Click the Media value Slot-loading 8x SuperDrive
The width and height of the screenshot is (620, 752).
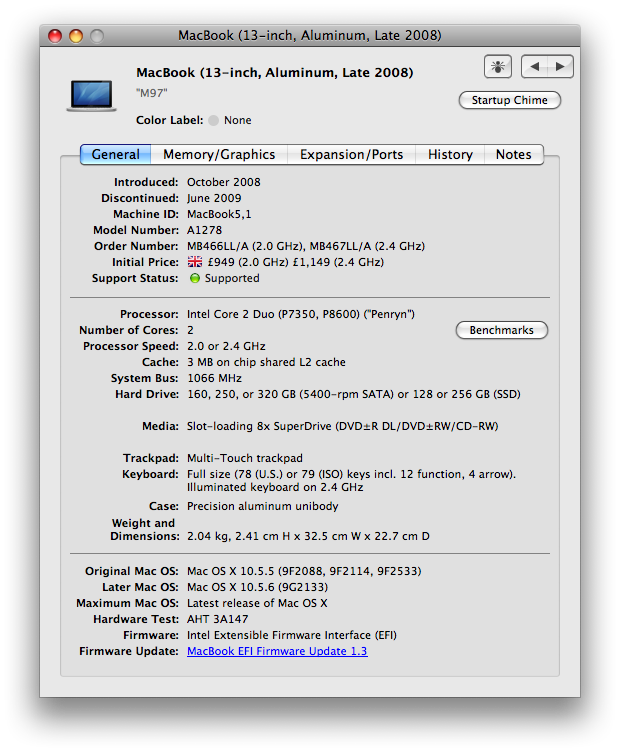click(x=342, y=426)
